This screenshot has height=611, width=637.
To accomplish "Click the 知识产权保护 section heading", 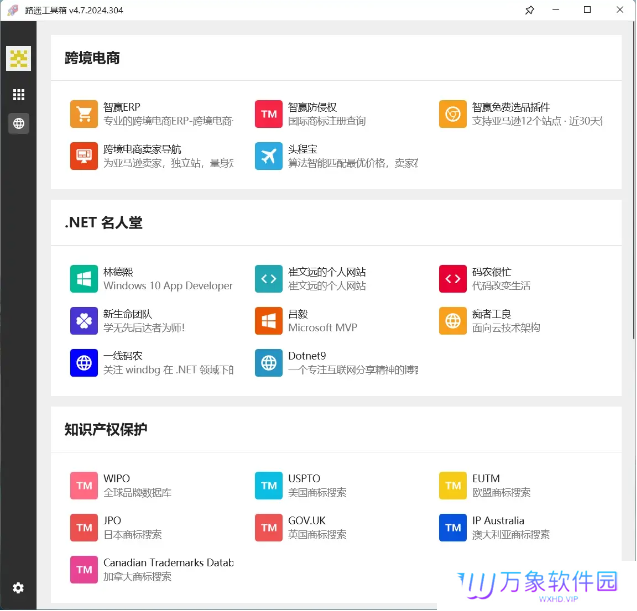I will point(106,429).
